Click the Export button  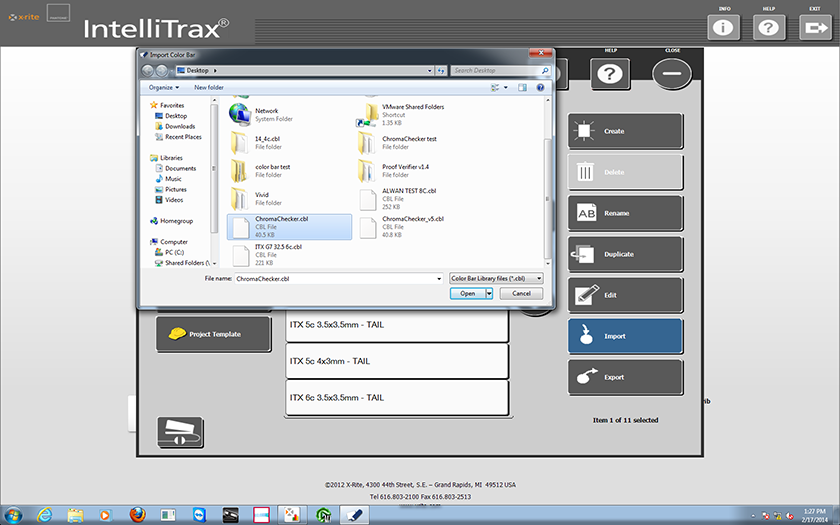click(625, 377)
